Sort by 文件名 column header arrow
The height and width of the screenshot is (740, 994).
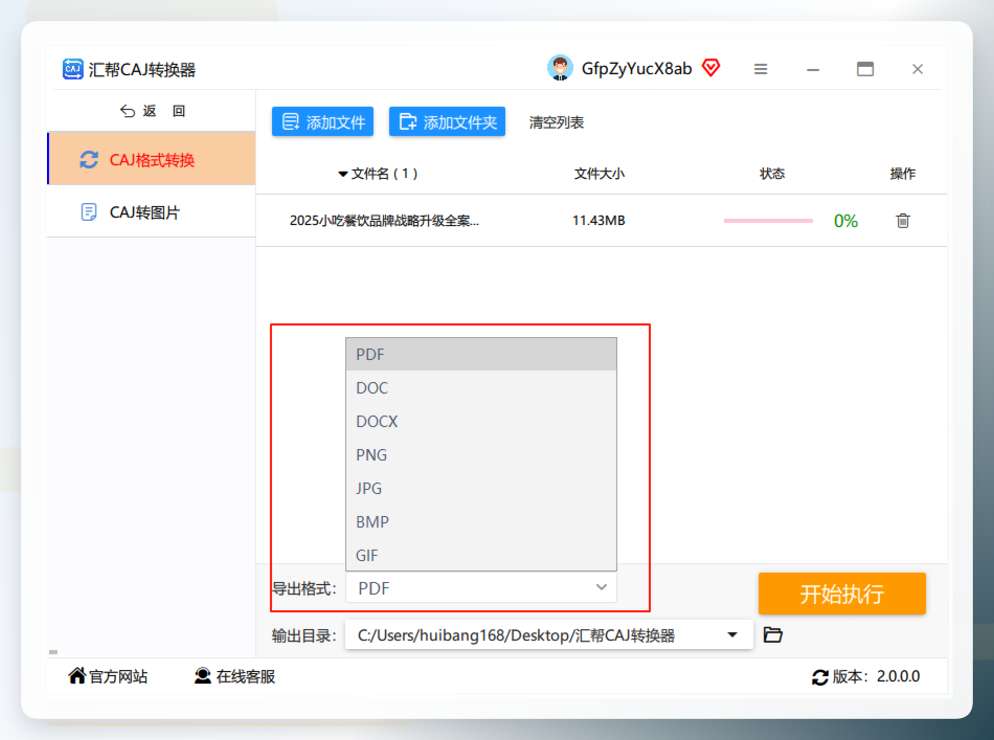pyautogui.click(x=343, y=174)
